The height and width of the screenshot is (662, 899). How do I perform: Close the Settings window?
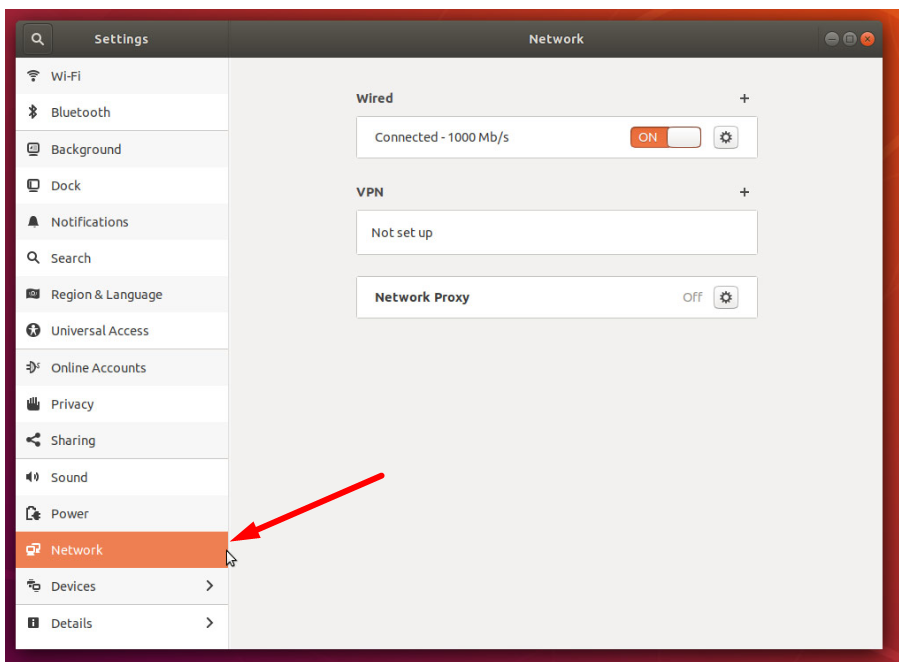coord(867,39)
